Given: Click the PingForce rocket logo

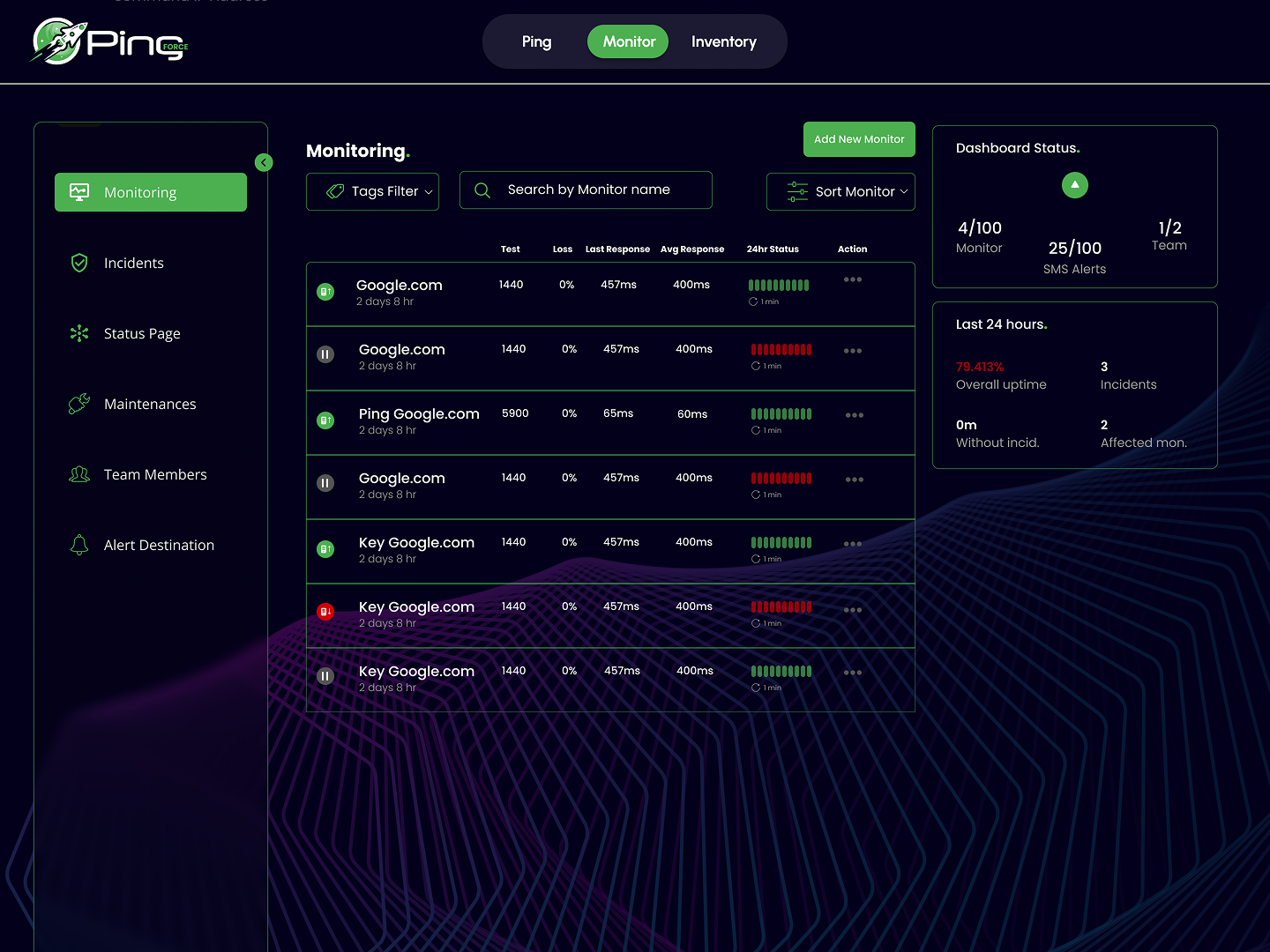Looking at the screenshot, I should click(x=110, y=41).
